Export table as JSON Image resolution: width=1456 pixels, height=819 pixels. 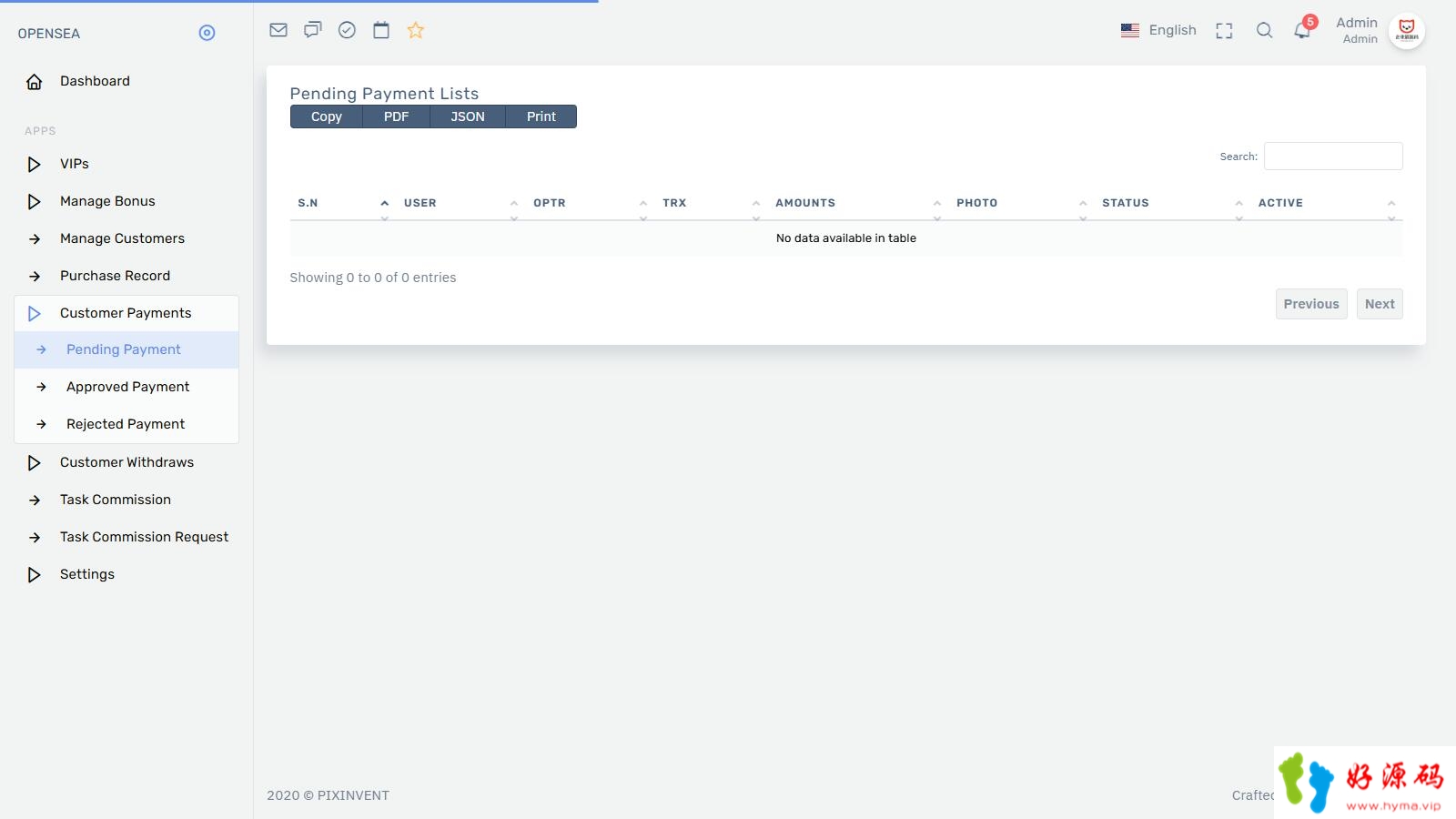[468, 116]
